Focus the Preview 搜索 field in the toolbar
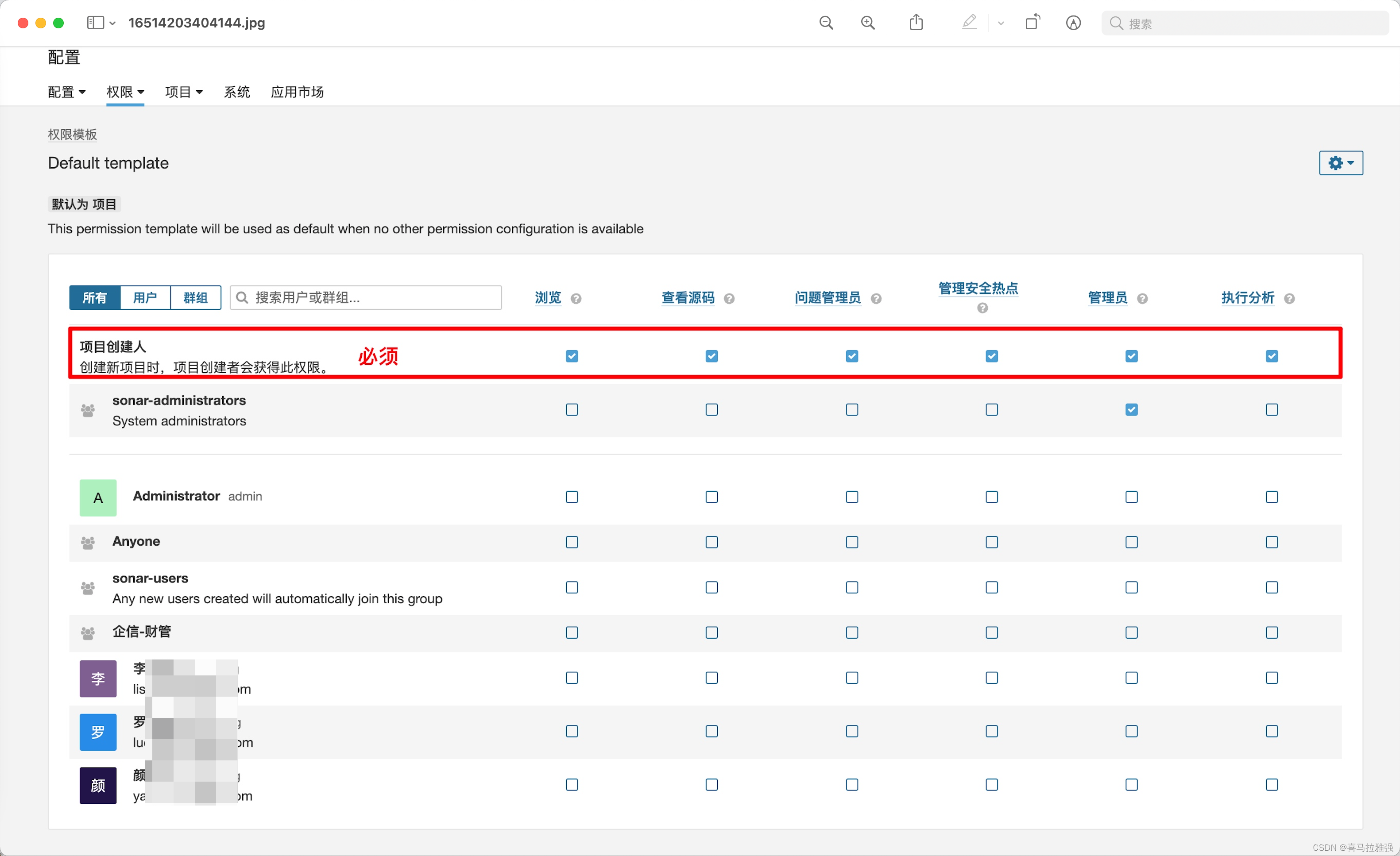This screenshot has width=1400, height=856. click(1244, 23)
